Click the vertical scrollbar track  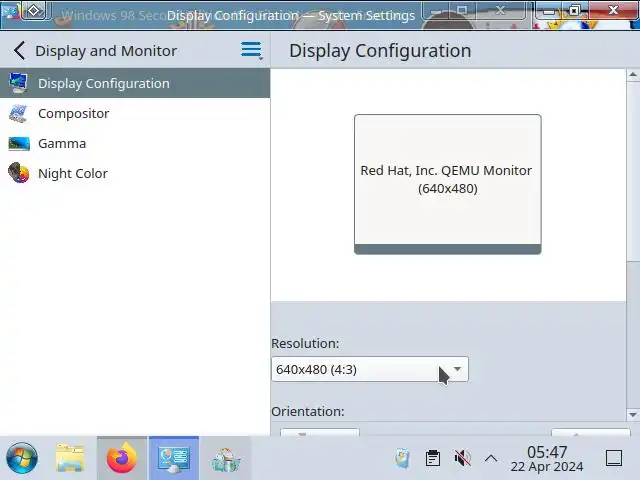click(633, 335)
